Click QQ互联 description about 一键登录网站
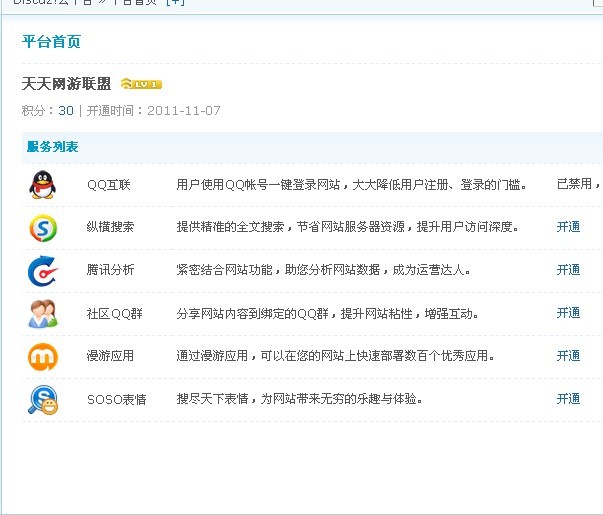This screenshot has width=603, height=515. click(351, 185)
